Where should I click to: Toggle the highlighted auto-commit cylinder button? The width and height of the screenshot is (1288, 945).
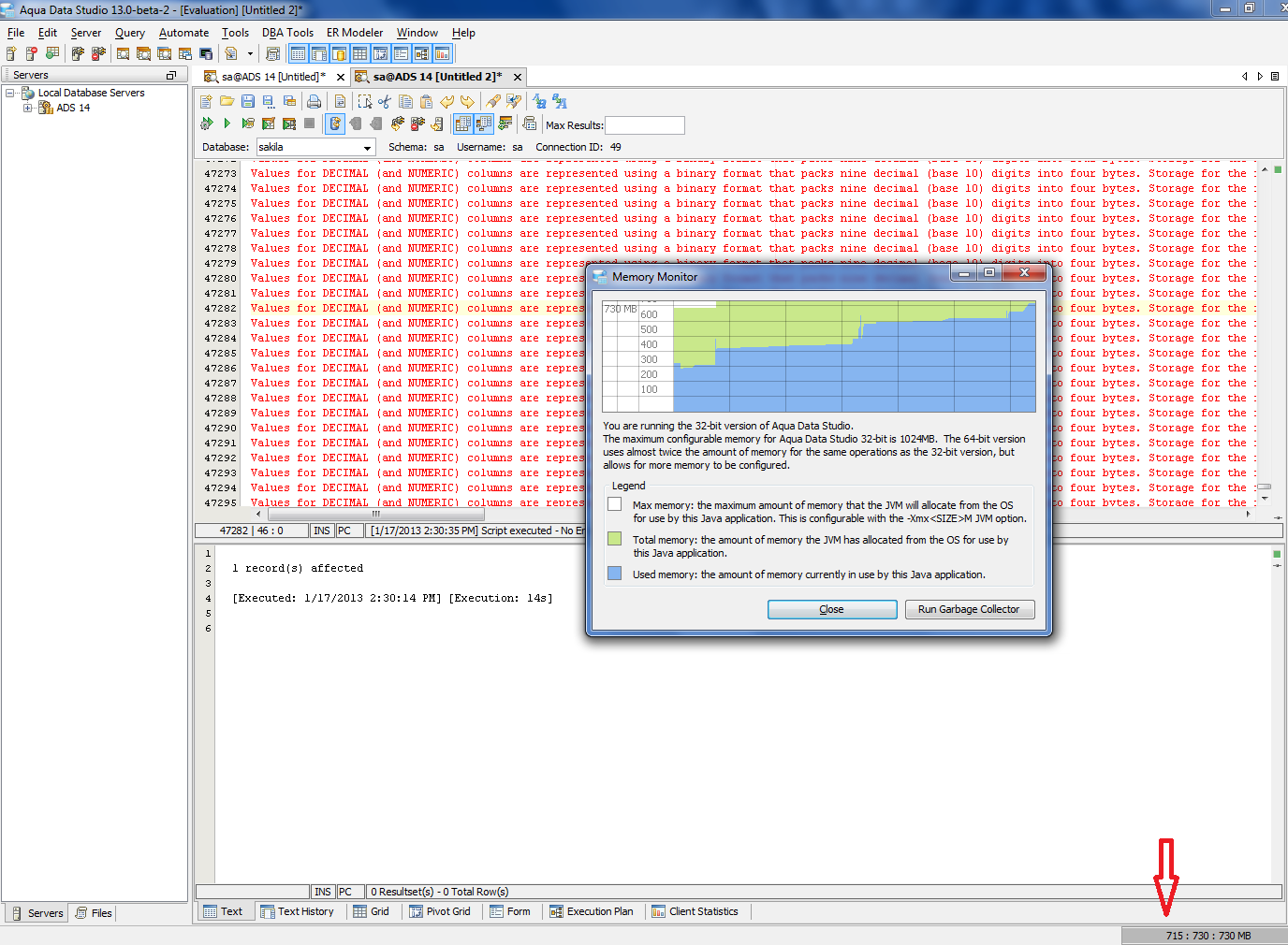pos(334,123)
